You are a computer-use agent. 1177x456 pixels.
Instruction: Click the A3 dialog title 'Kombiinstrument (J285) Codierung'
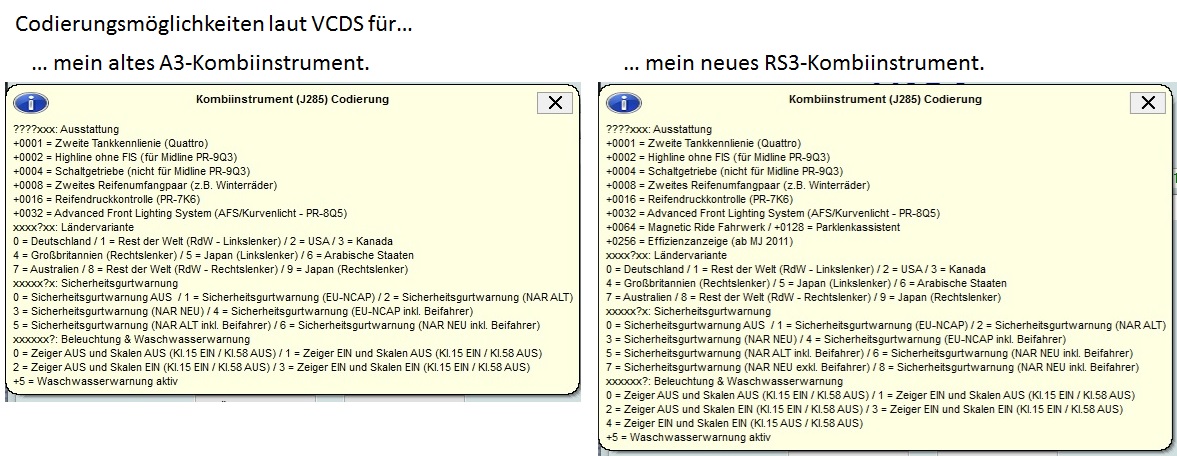tap(293, 99)
